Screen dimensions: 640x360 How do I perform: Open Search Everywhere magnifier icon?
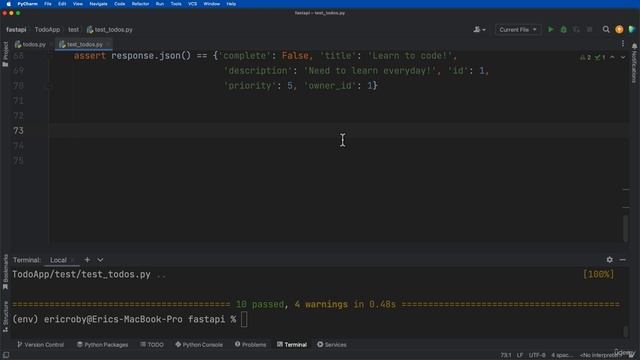(606, 29)
